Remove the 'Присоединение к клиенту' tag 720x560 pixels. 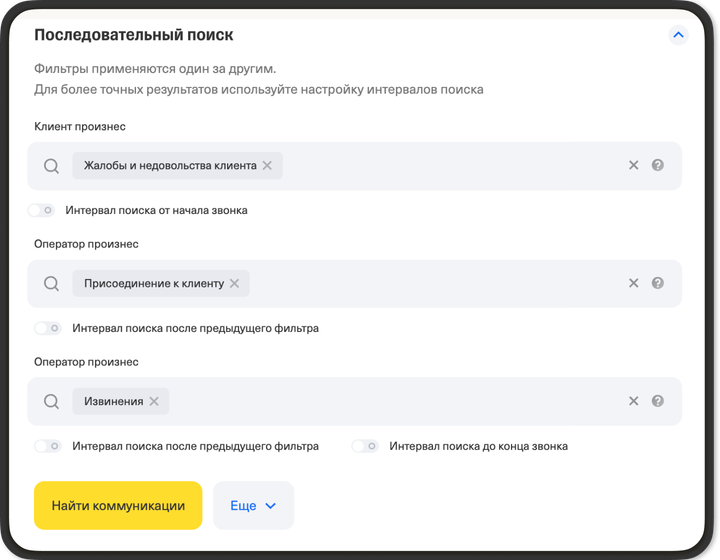(x=234, y=284)
